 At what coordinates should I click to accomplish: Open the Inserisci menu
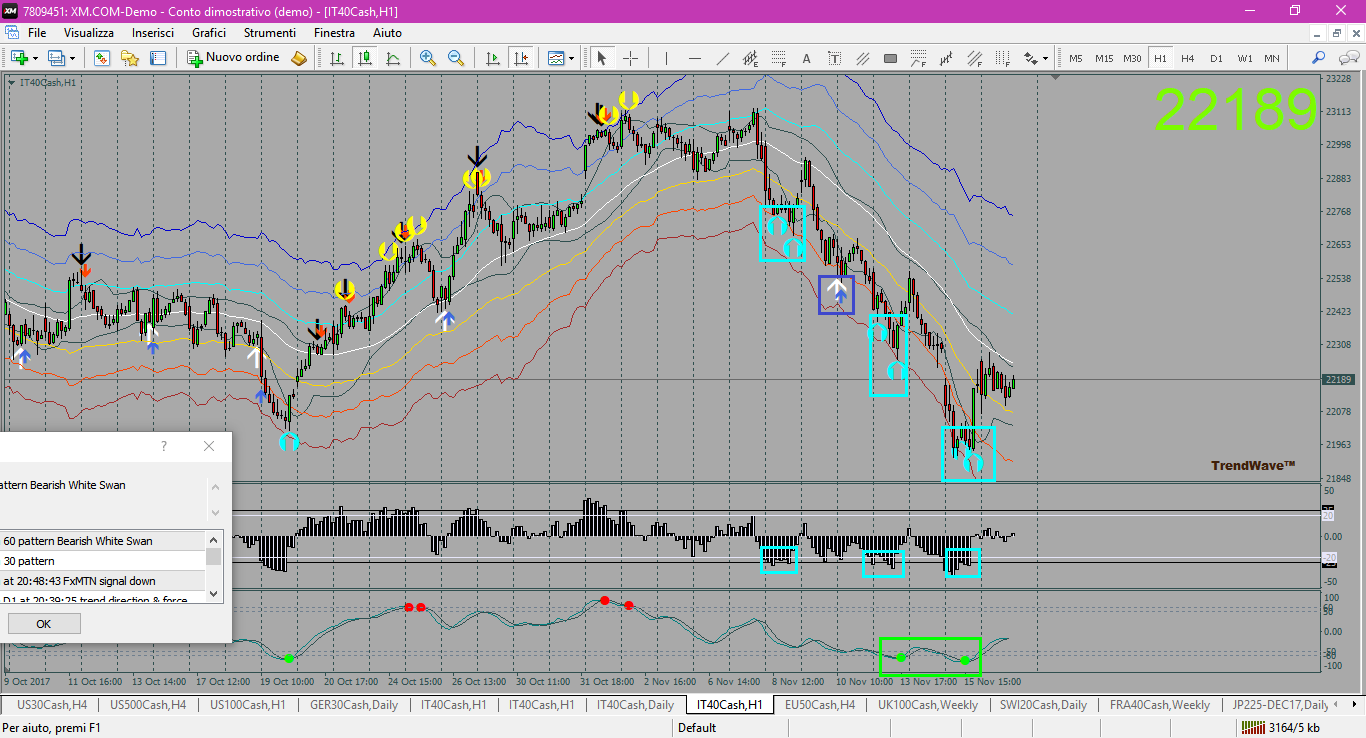(153, 33)
